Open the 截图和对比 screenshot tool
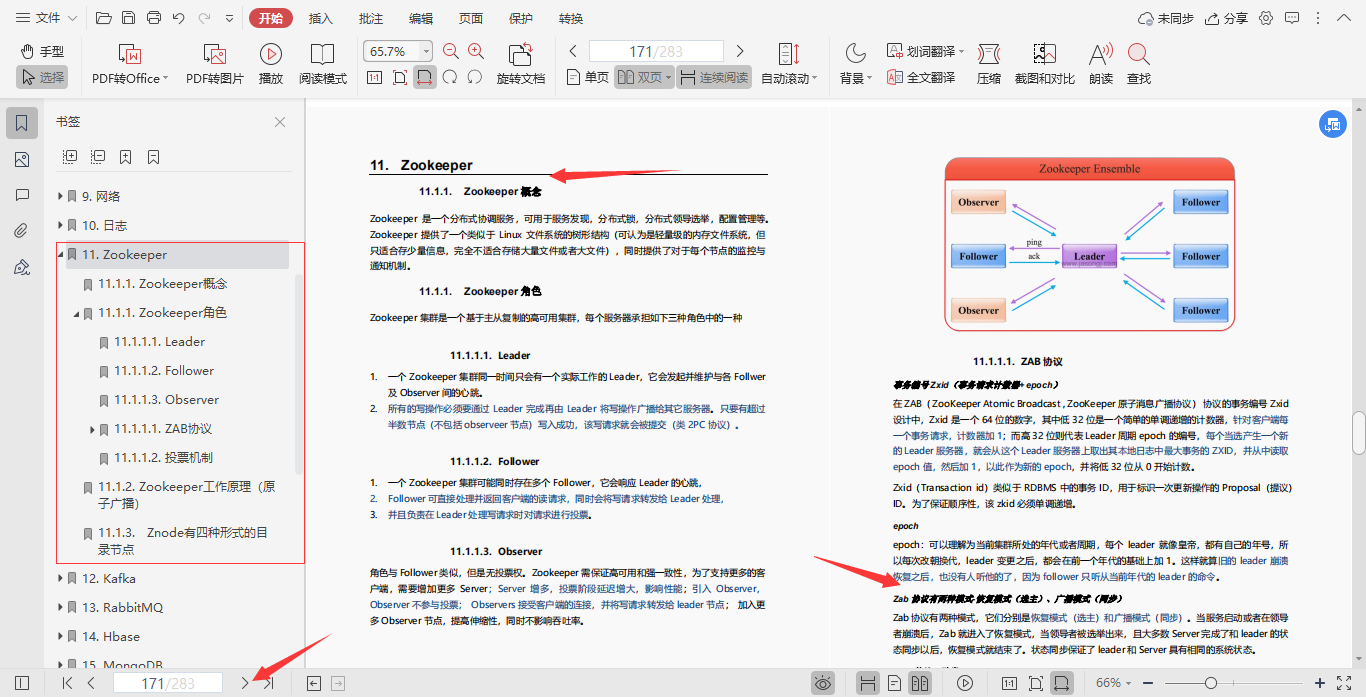Viewport: 1366px width, 697px height. click(x=1046, y=62)
